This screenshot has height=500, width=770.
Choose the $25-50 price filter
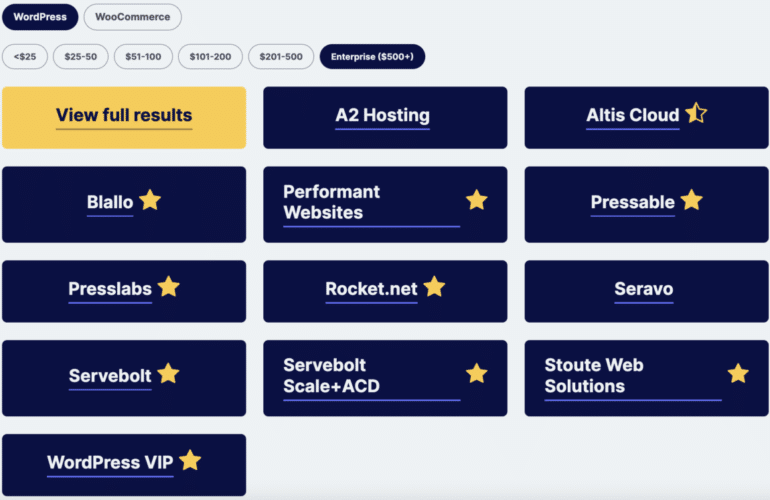coord(81,57)
